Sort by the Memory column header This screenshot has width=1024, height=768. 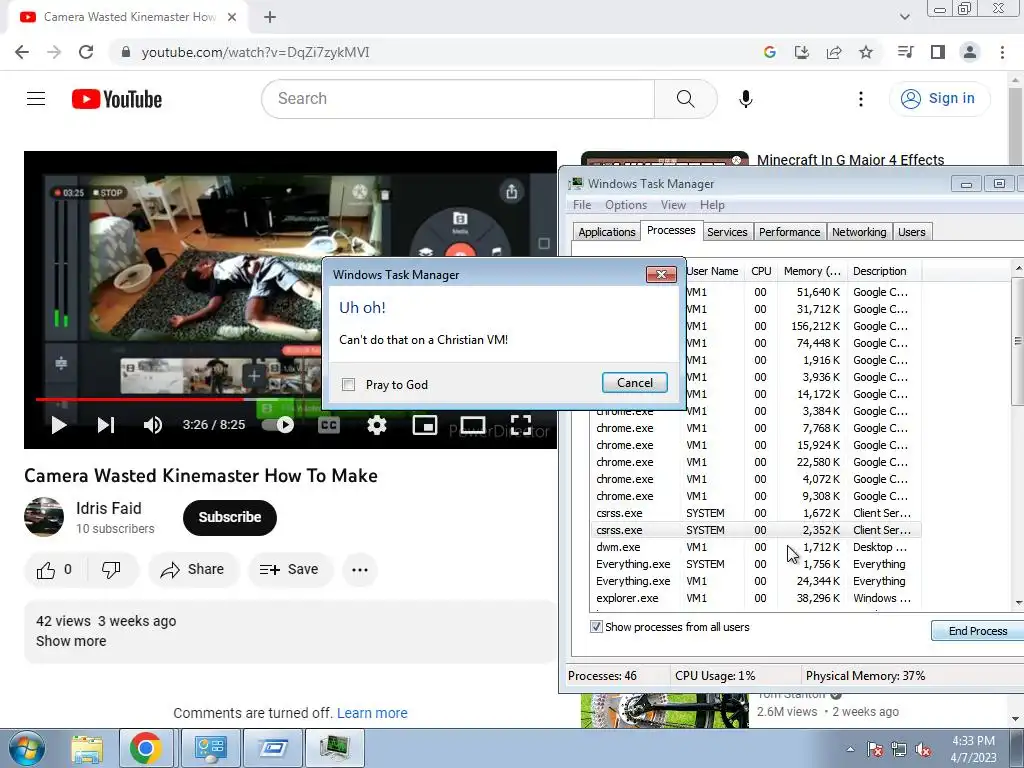pos(812,271)
